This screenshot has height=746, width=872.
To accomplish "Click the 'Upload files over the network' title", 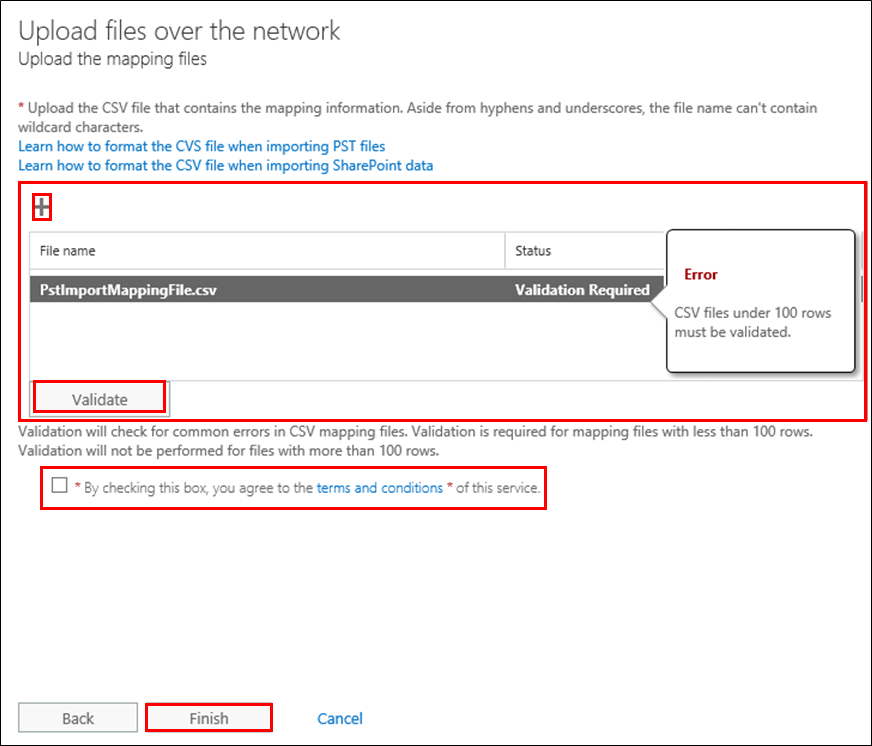I will (179, 31).
